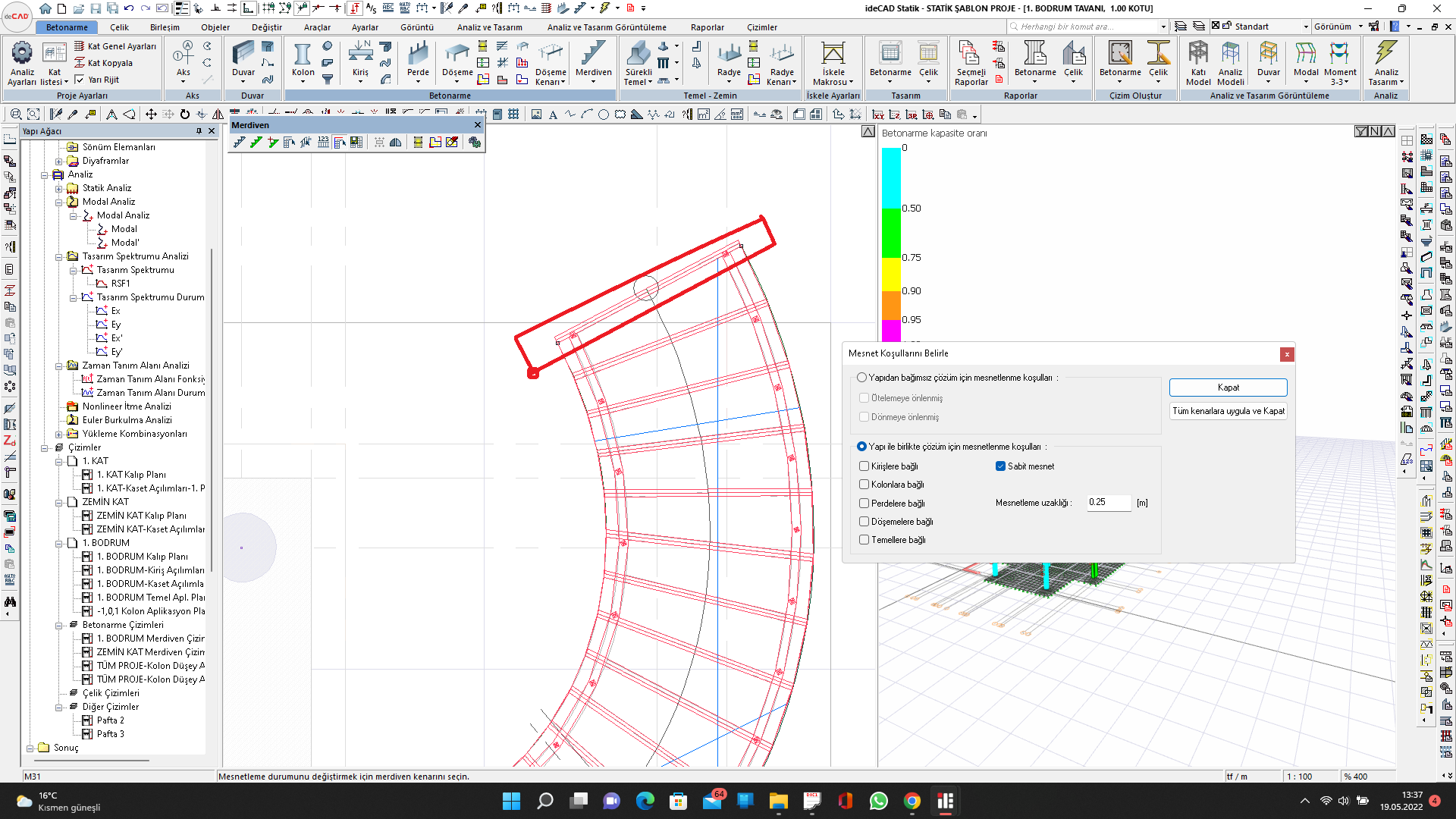Open WhatsApp from taskbar
This screenshot has width=1456, height=819.
(x=879, y=801)
